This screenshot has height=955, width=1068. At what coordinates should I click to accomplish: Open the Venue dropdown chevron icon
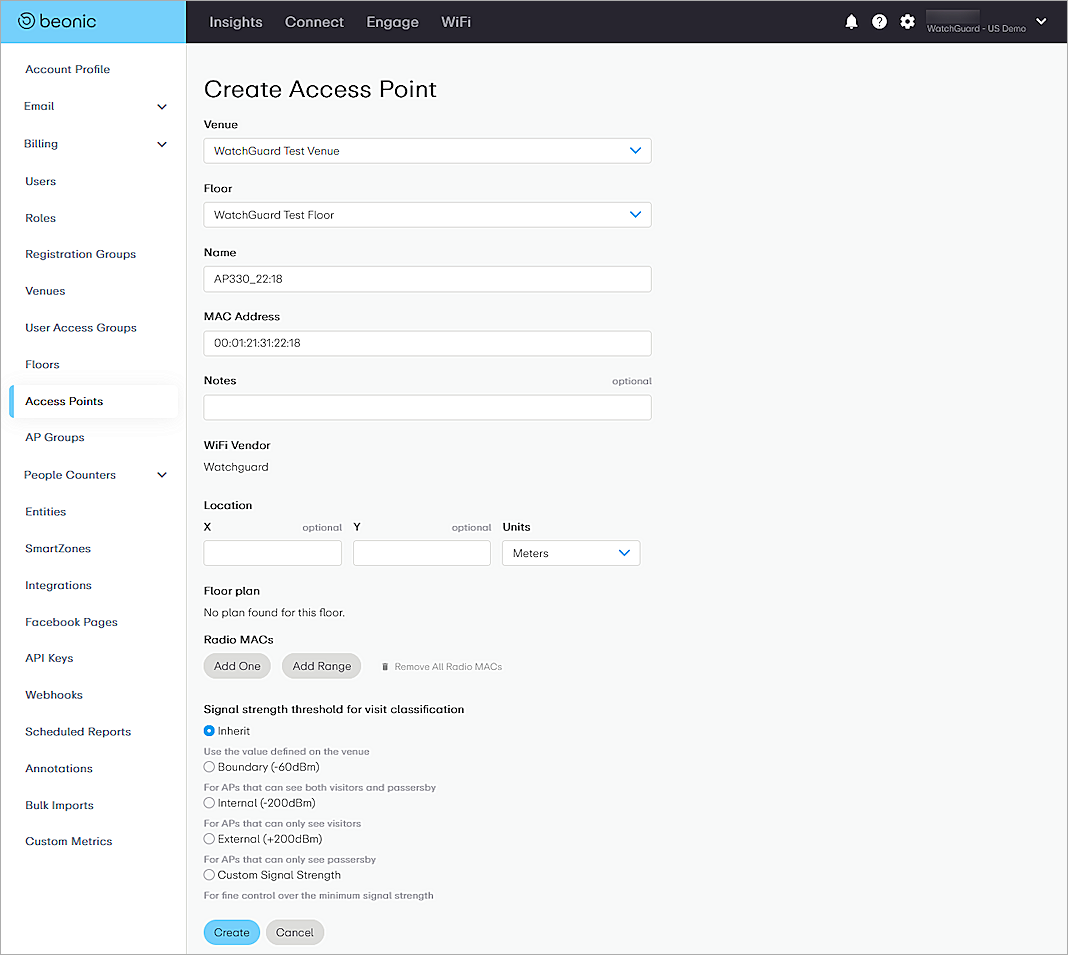[634, 150]
